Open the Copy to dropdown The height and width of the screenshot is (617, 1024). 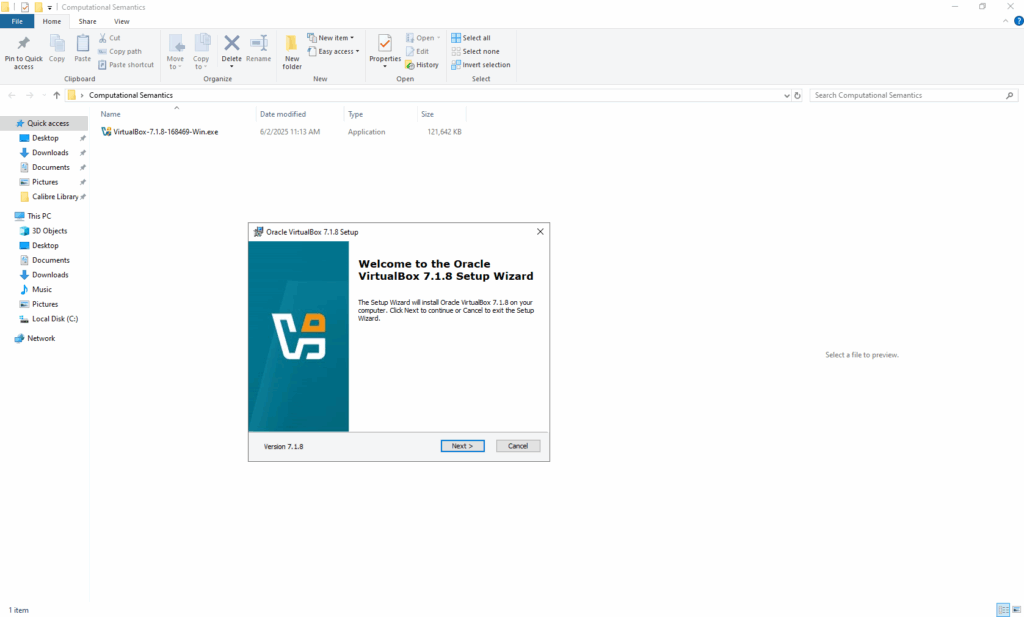coord(201,52)
